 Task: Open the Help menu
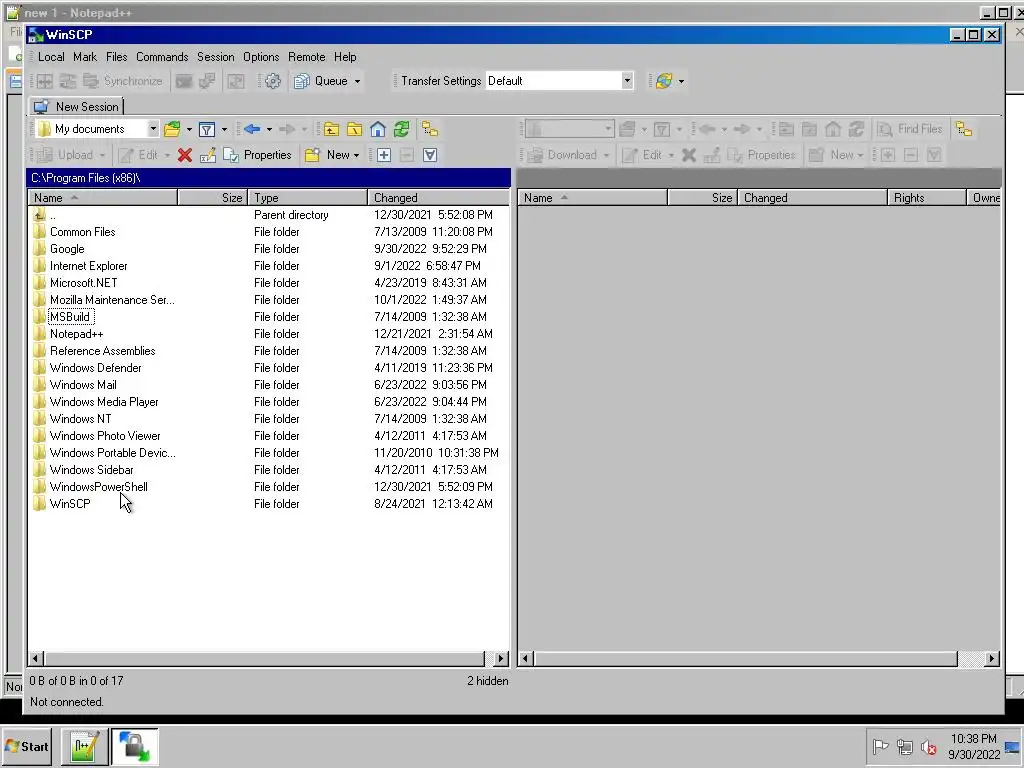pyautogui.click(x=345, y=57)
